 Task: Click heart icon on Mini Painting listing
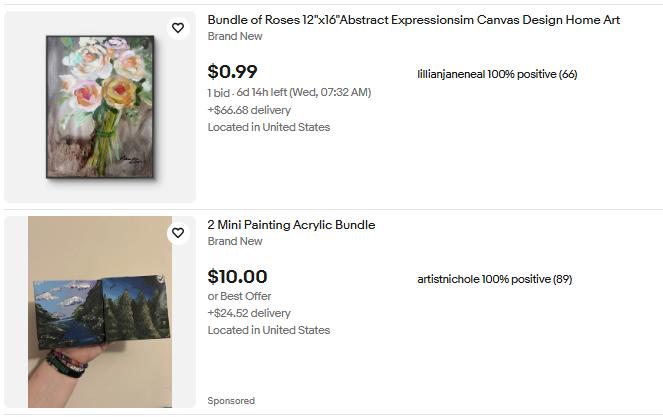[178, 233]
